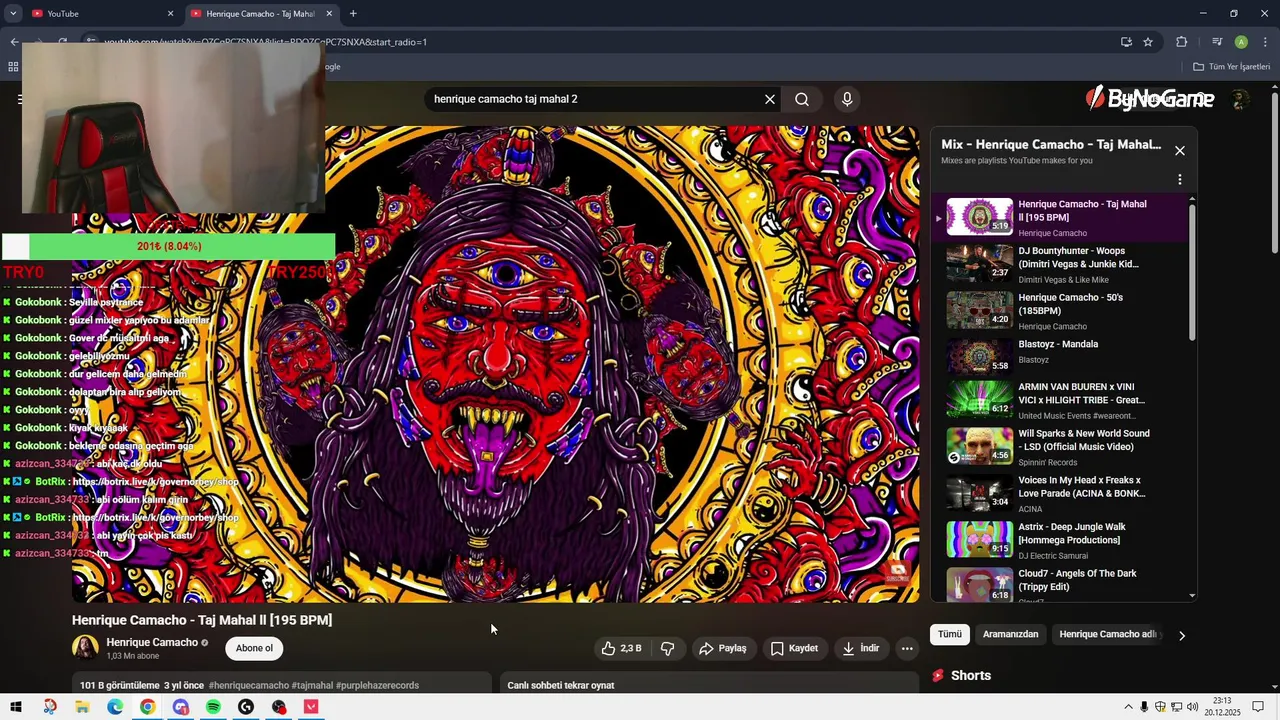Open Chrome three-dot menu

1265,42
